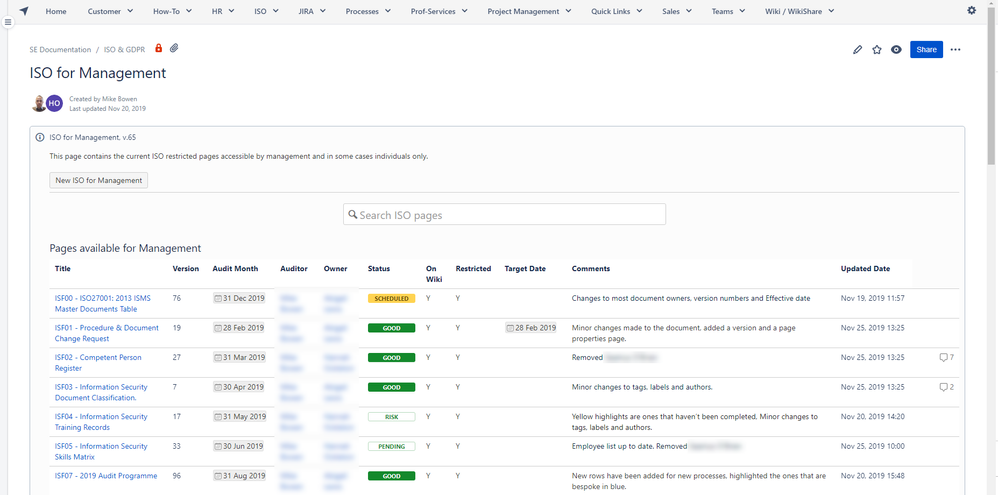Click the red page restrictions lock
This screenshot has height=495, width=998.
[x=158, y=48]
